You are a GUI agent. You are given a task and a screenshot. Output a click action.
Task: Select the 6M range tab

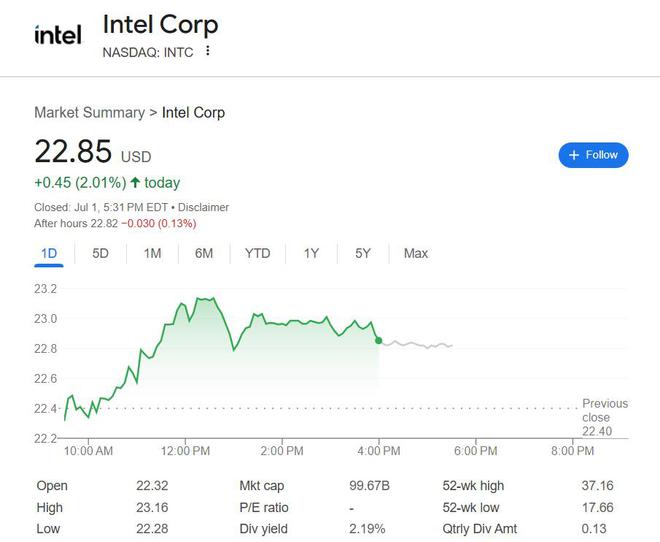tap(204, 253)
